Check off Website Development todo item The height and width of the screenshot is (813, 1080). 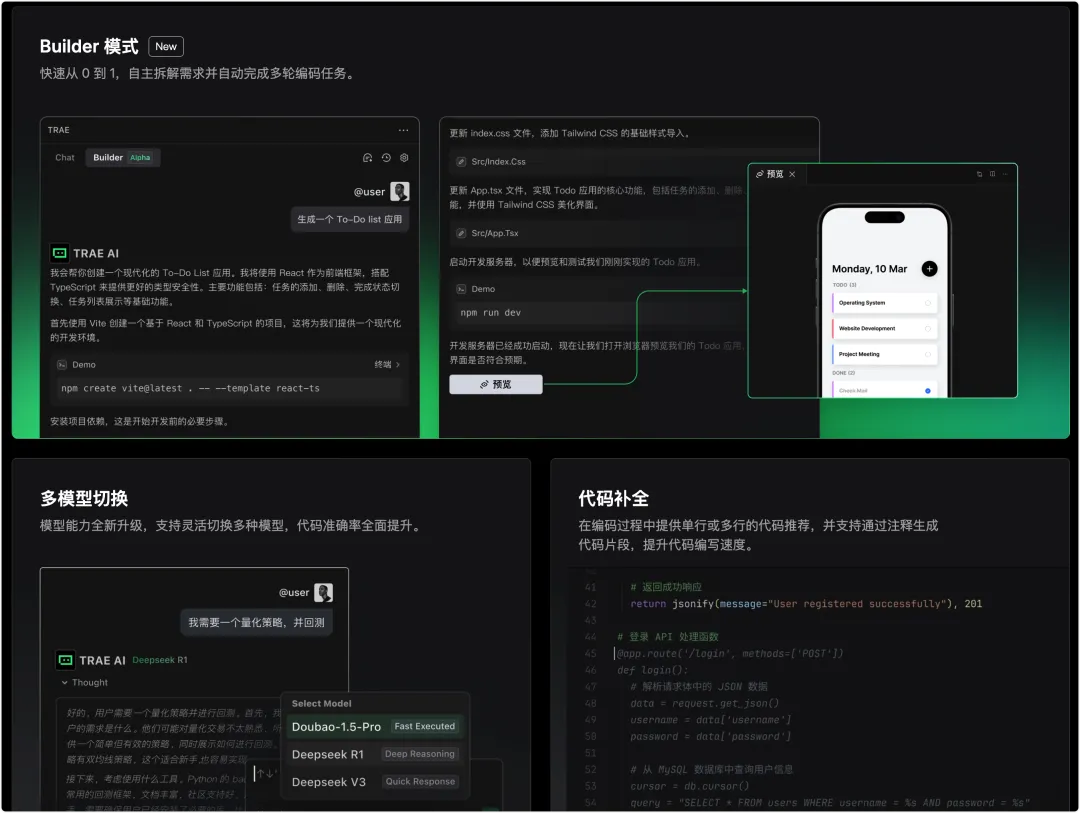point(927,329)
